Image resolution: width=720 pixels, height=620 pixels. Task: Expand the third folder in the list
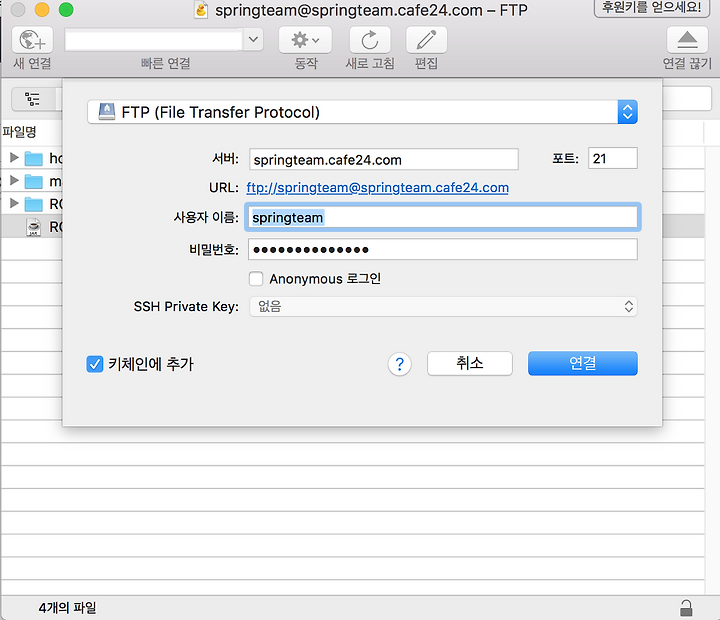pyautogui.click(x=14, y=203)
